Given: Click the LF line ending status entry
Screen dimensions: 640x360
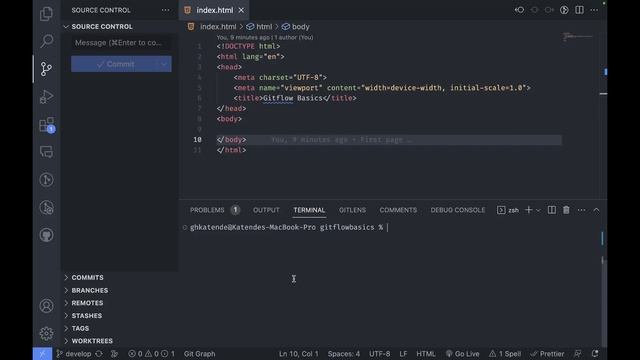Looking at the screenshot, I should click(403, 354).
